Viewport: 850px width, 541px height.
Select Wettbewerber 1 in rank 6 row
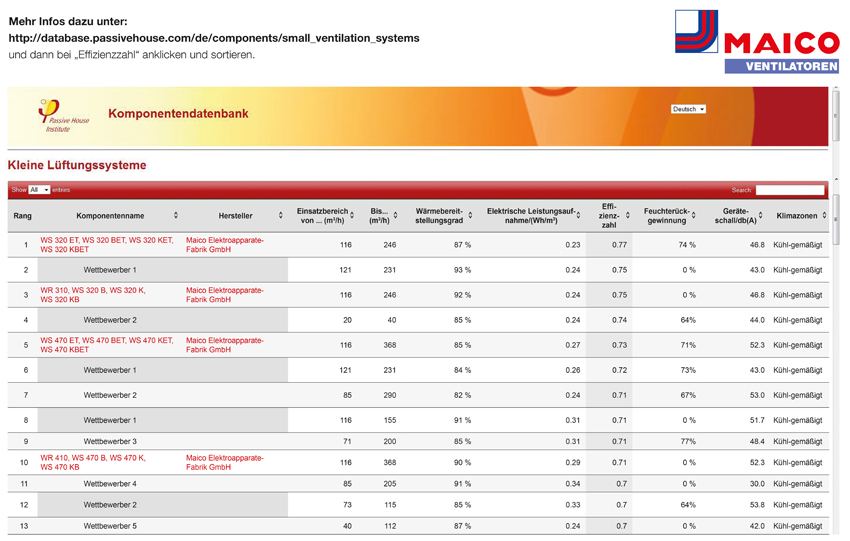coord(110,370)
